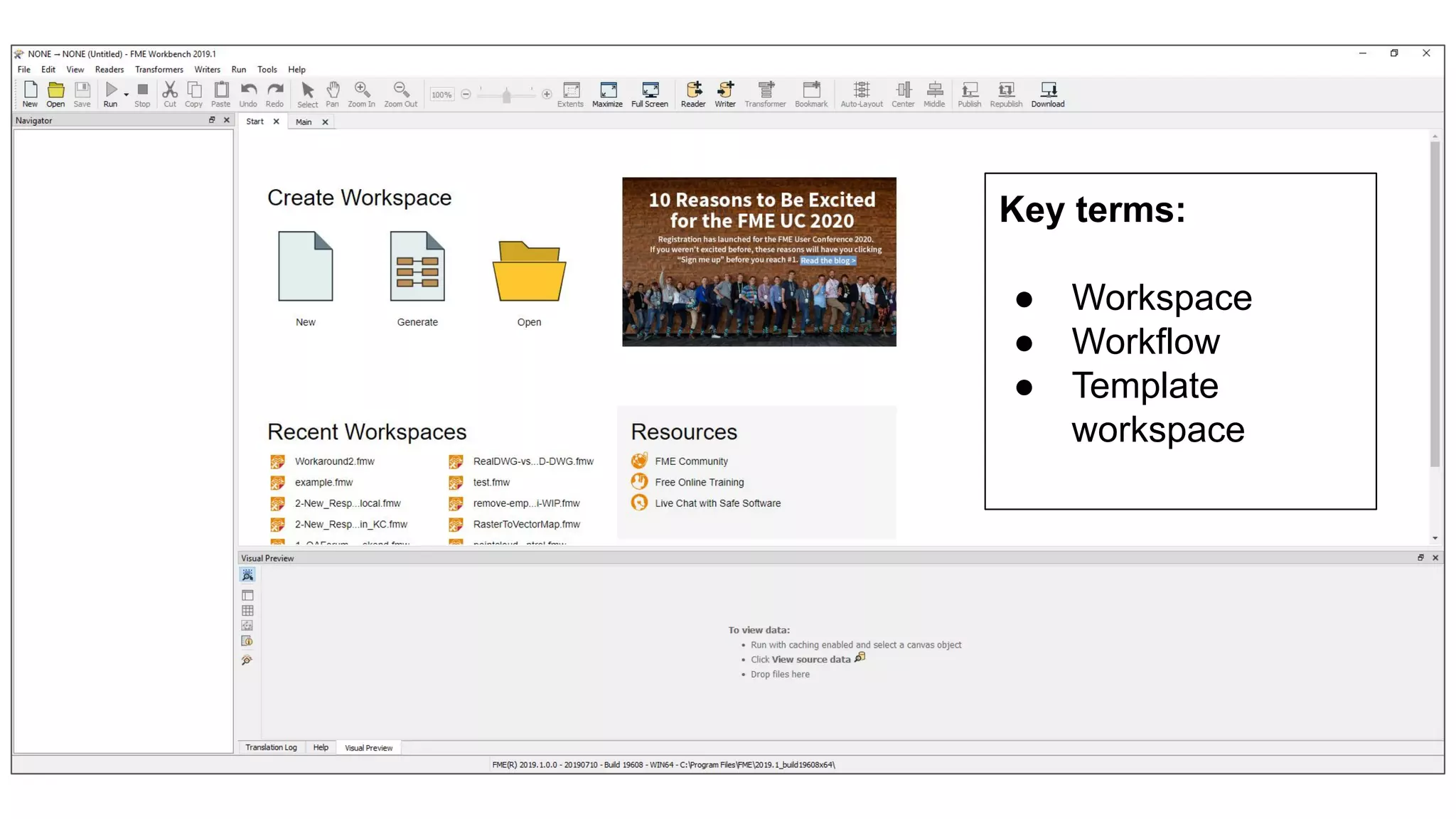Open the FME Community resource link
This screenshot has height=819, width=1456.
[x=691, y=461]
